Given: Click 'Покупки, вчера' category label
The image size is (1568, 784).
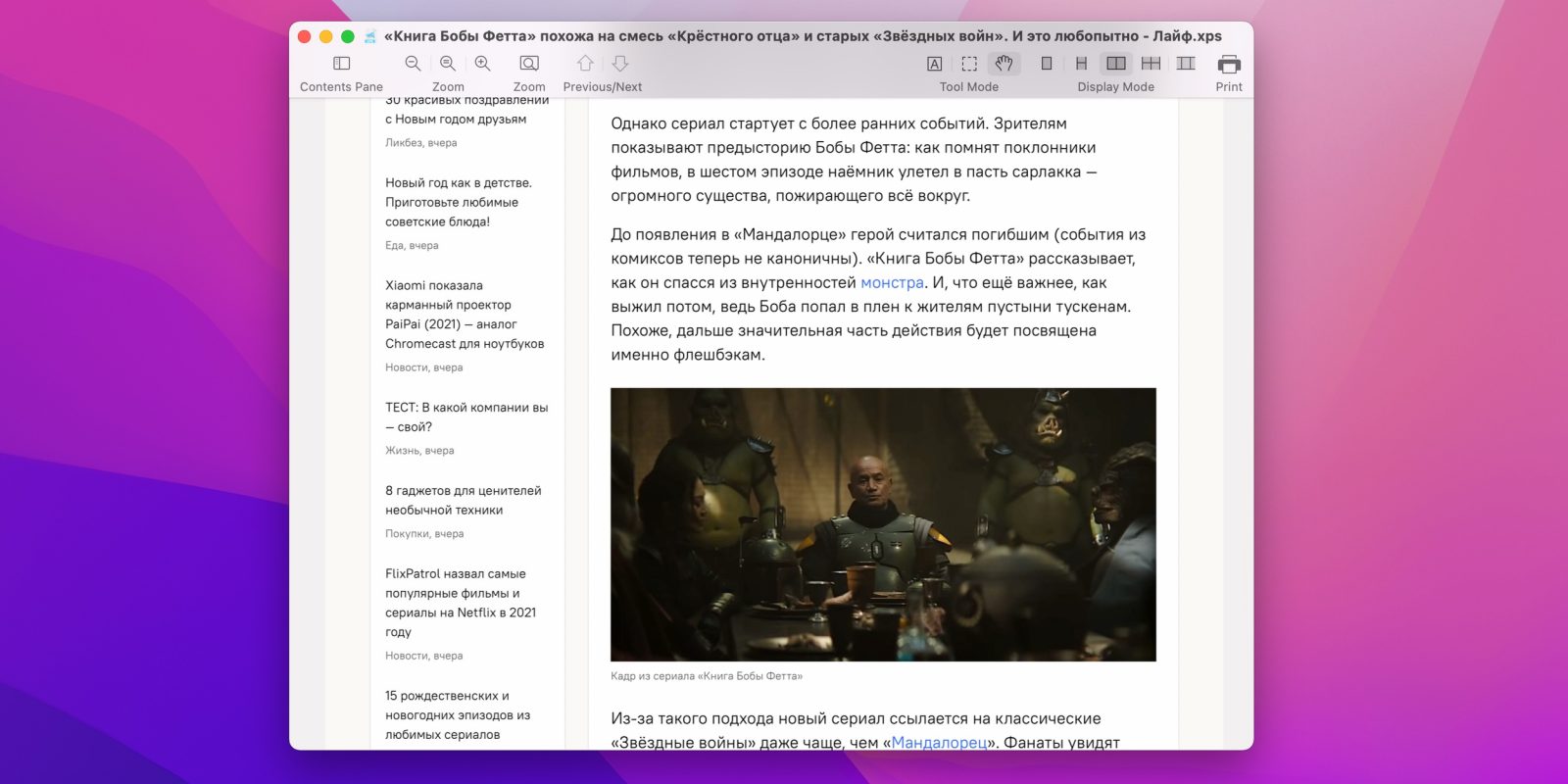Looking at the screenshot, I should click(424, 534).
